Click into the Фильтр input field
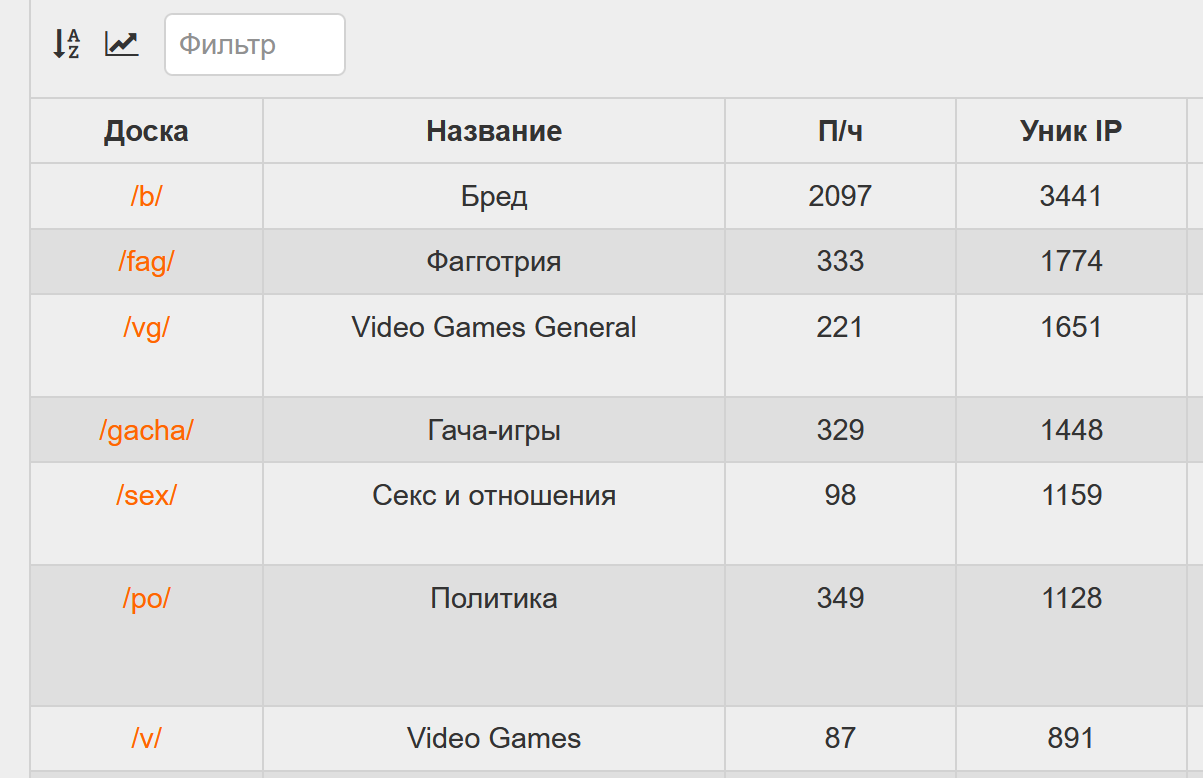The height and width of the screenshot is (778, 1203). (x=255, y=44)
